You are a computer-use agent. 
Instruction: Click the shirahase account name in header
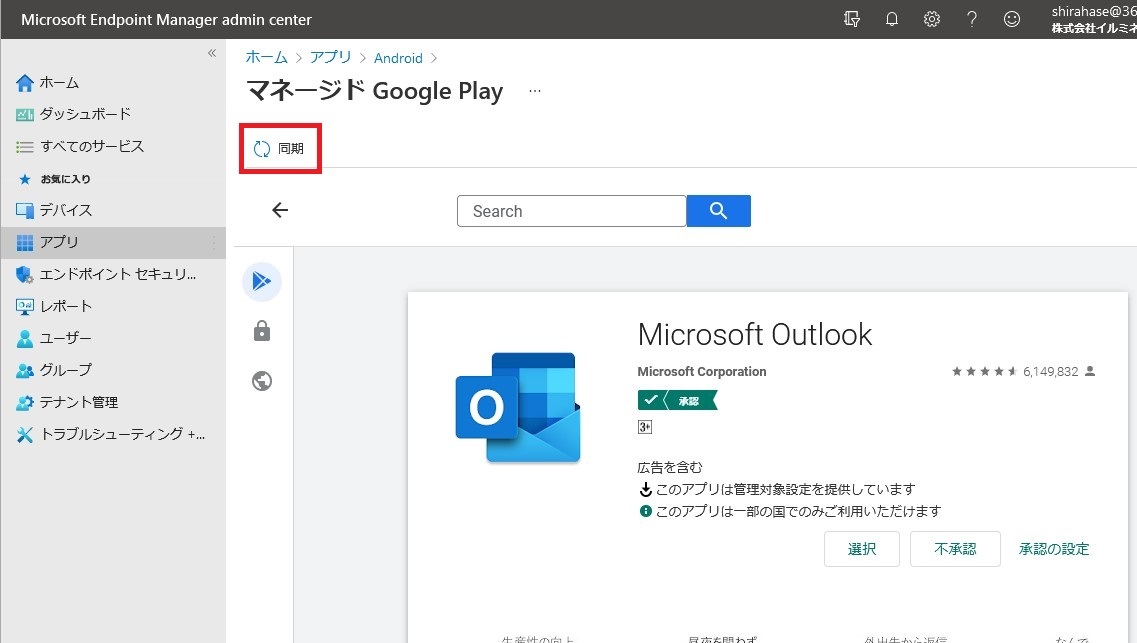(x=1094, y=12)
